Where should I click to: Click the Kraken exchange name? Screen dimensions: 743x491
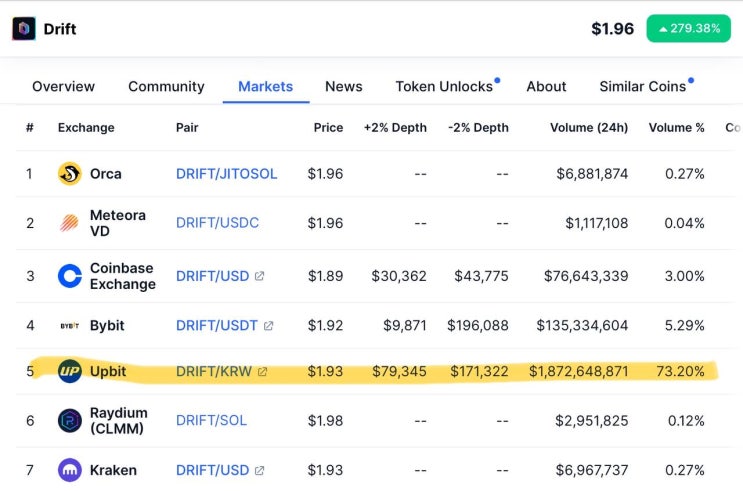click(x=113, y=470)
